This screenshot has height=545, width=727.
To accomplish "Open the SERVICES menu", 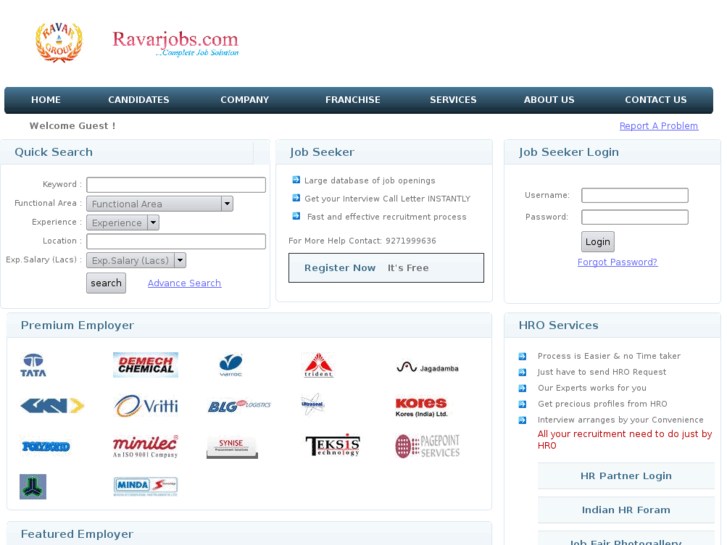I will tap(453, 100).
